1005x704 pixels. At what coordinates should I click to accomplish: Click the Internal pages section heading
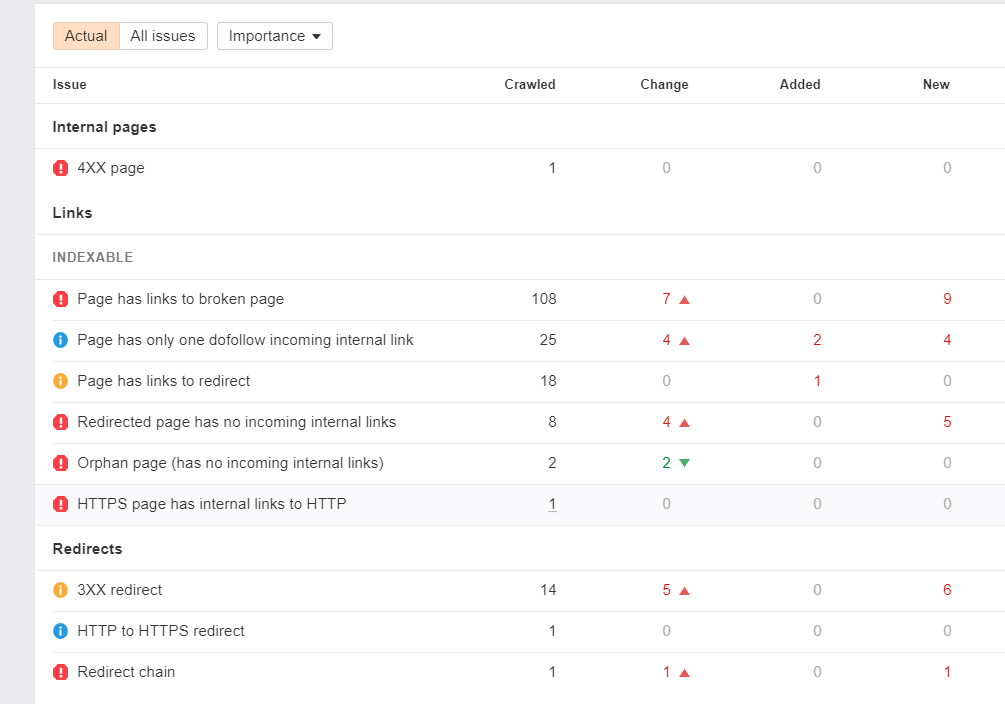pos(104,127)
